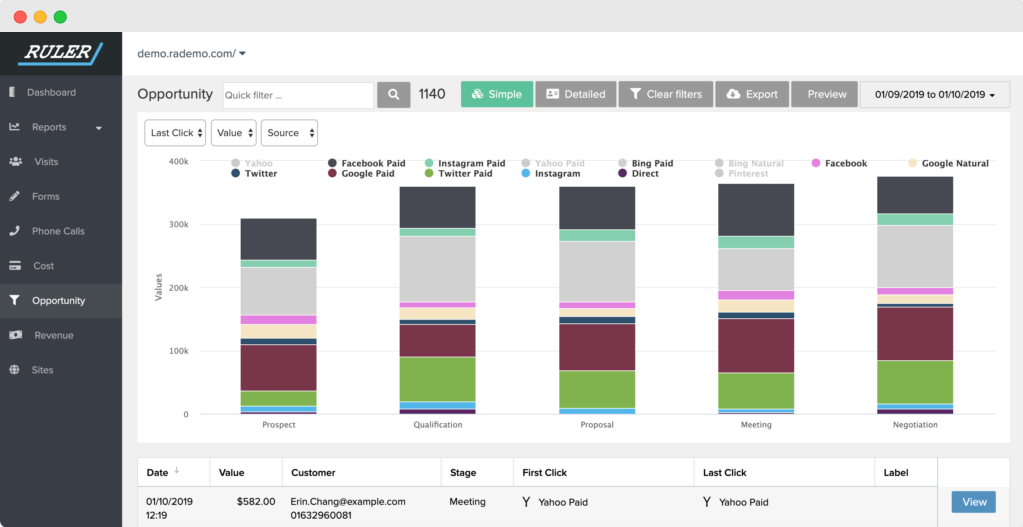This screenshot has width=1023, height=527.
Task: Click the Phone Calls handset icon
Action: click(14, 231)
